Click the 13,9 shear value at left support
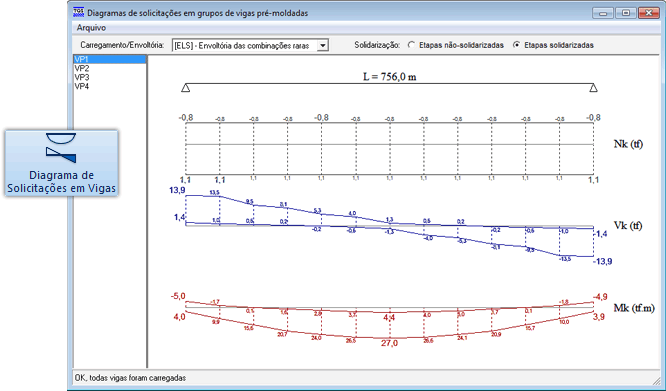 [x=177, y=190]
